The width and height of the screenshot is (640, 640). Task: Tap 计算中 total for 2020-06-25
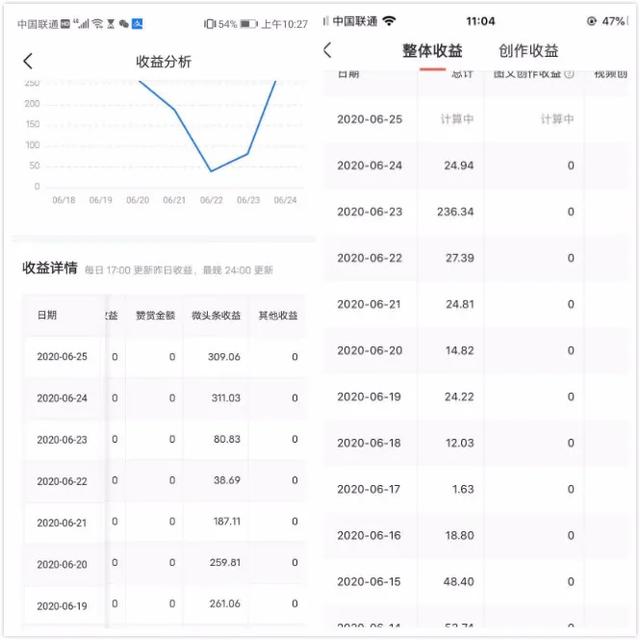[x=457, y=119]
